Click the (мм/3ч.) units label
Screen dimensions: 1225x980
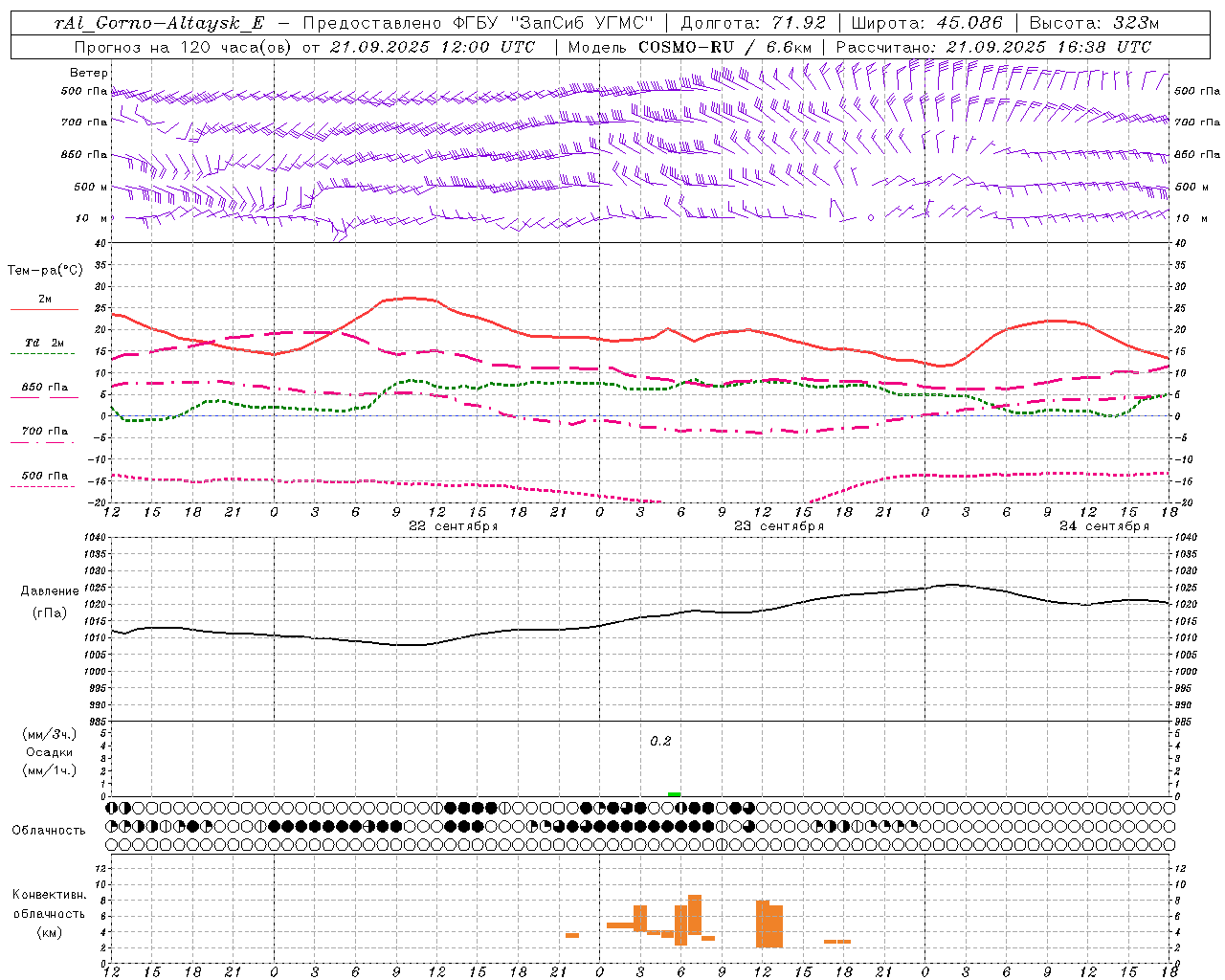click(x=50, y=734)
